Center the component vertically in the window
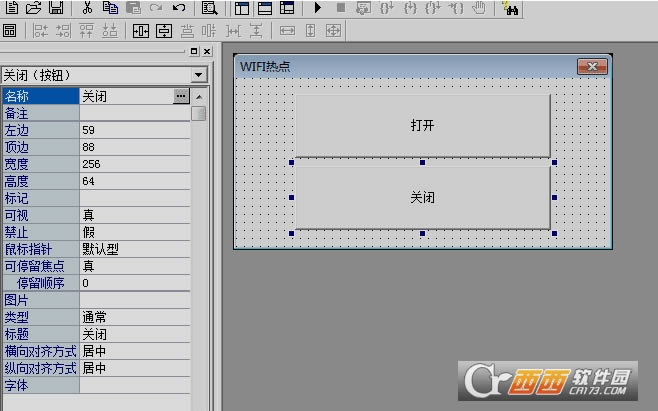Viewport: 658px width, 411px height. point(164,31)
